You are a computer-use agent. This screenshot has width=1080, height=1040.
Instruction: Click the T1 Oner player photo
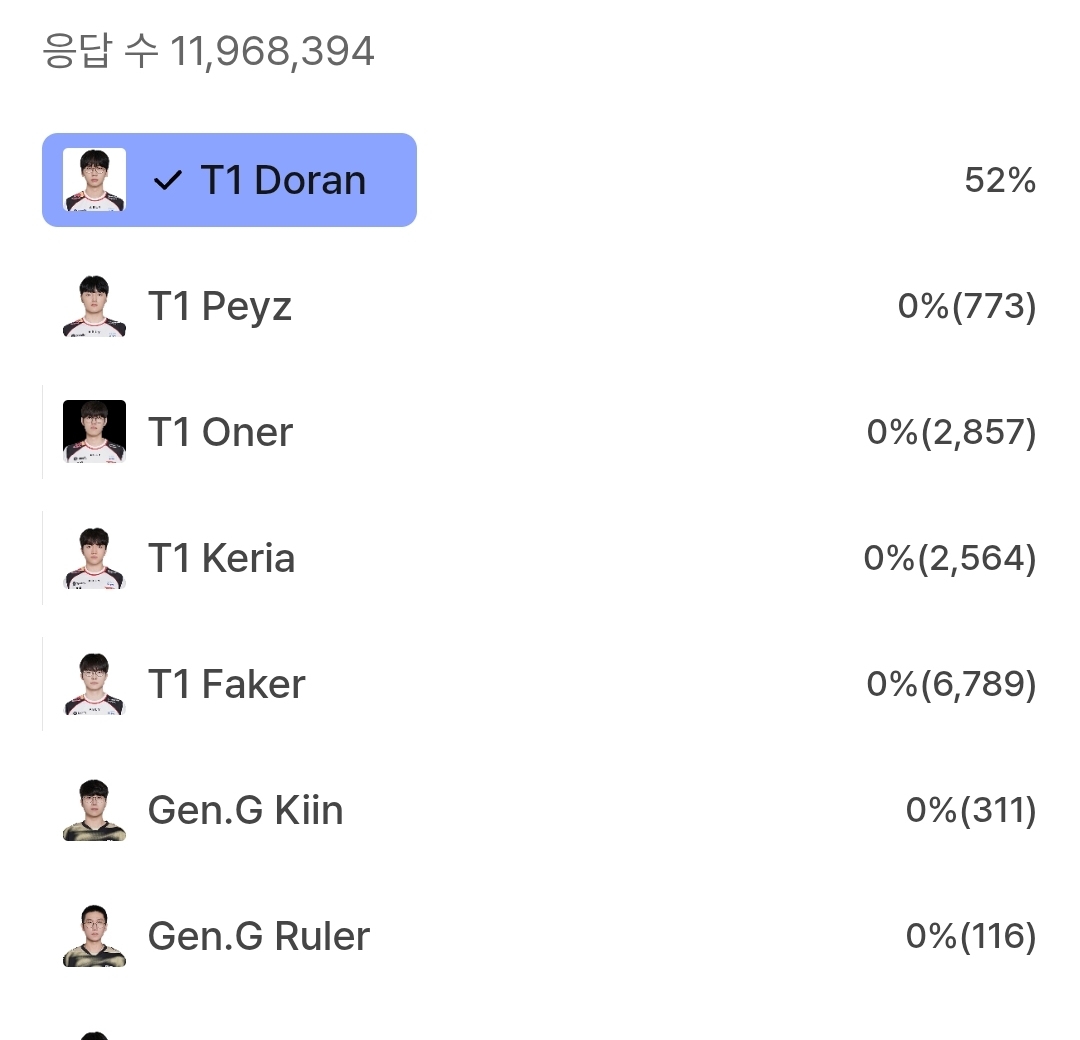[94, 432]
